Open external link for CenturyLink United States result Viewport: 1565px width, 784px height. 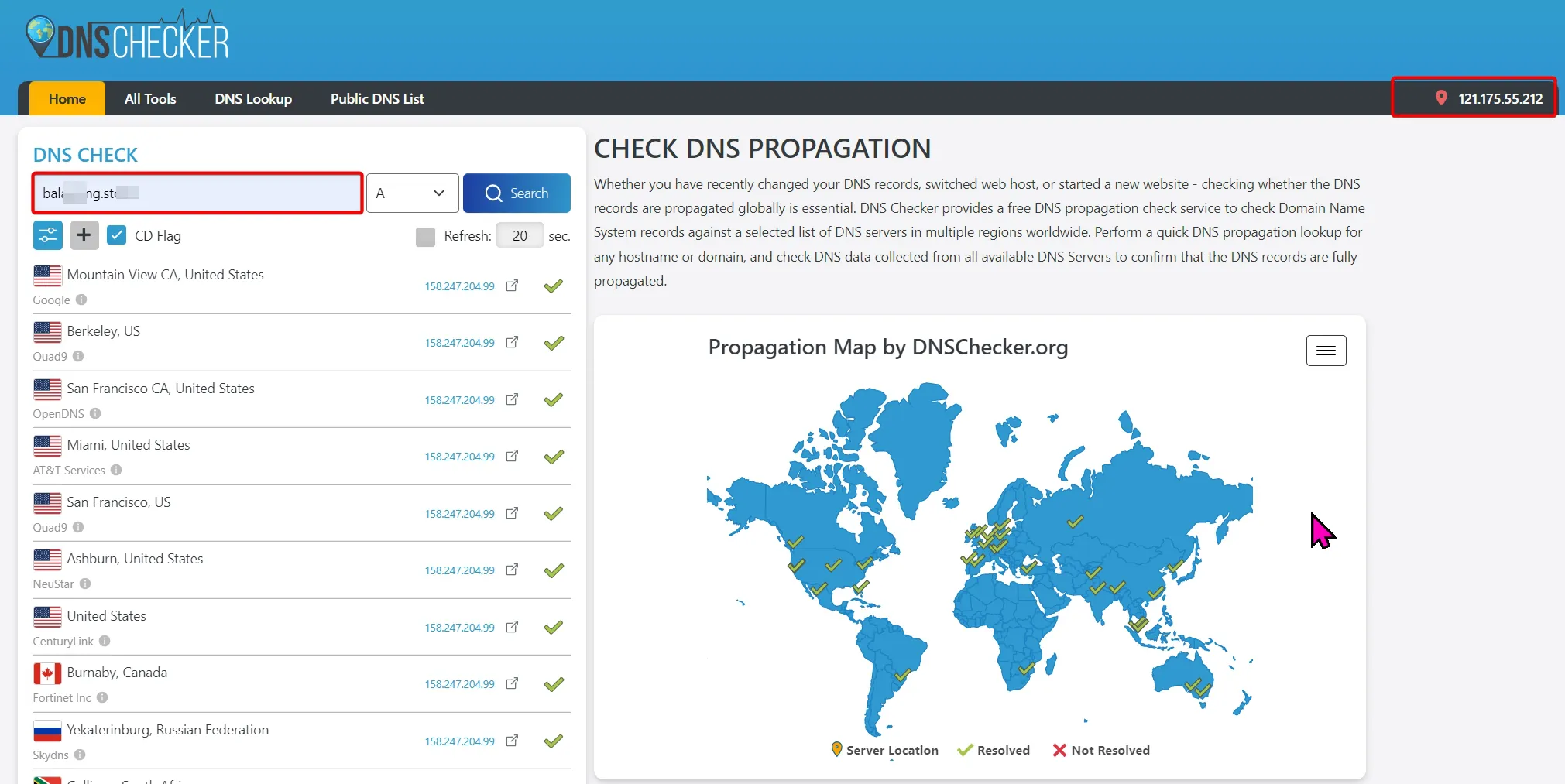click(x=512, y=627)
